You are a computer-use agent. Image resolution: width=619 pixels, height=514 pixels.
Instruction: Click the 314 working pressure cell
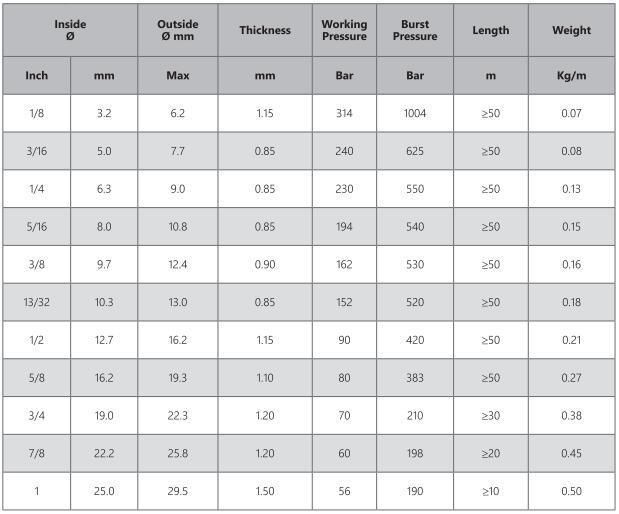click(x=344, y=113)
